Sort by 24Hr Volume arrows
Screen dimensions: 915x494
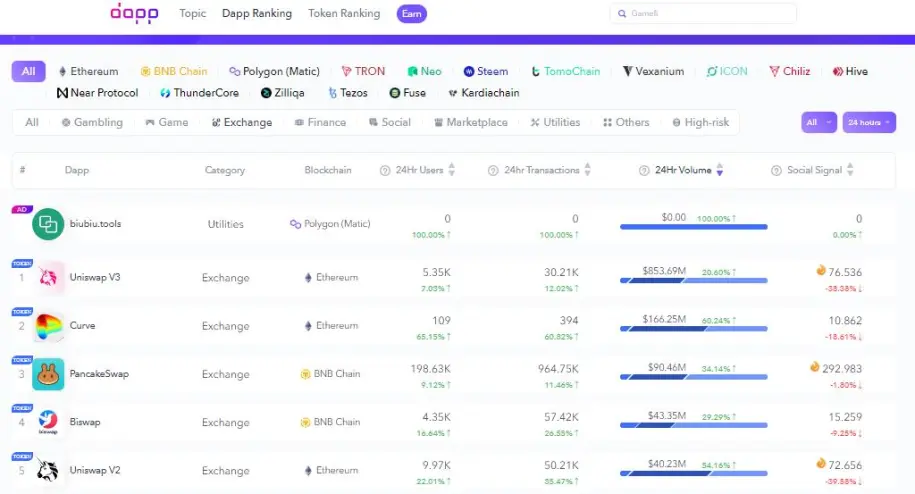click(x=720, y=170)
